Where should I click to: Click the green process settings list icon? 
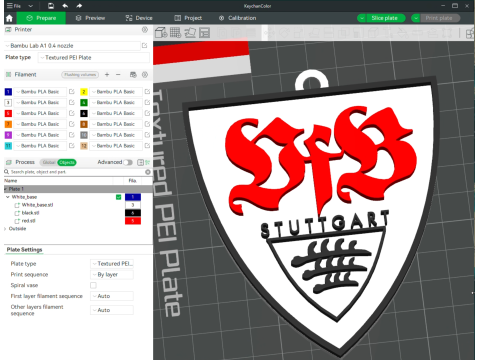[148, 162]
